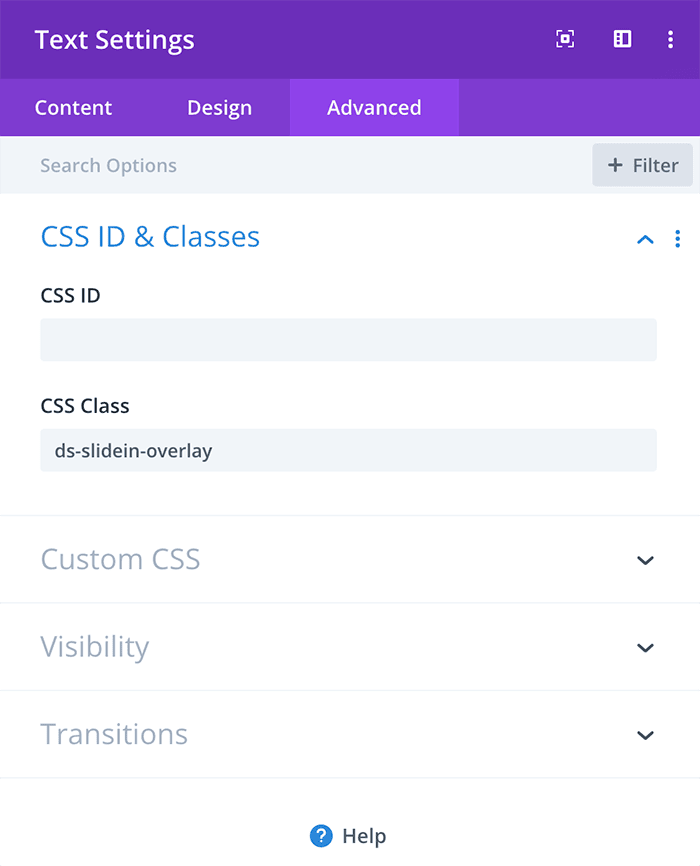The width and height of the screenshot is (700, 866).
Task: Click the expand modal fullscreen icon
Action: pyautogui.click(x=565, y=39)
